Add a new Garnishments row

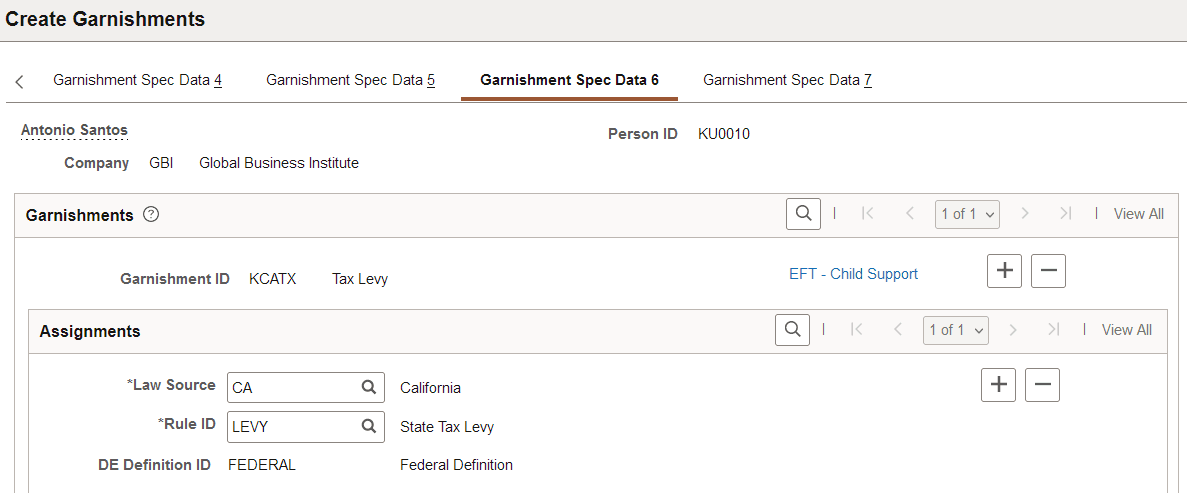coord(1004,271)
